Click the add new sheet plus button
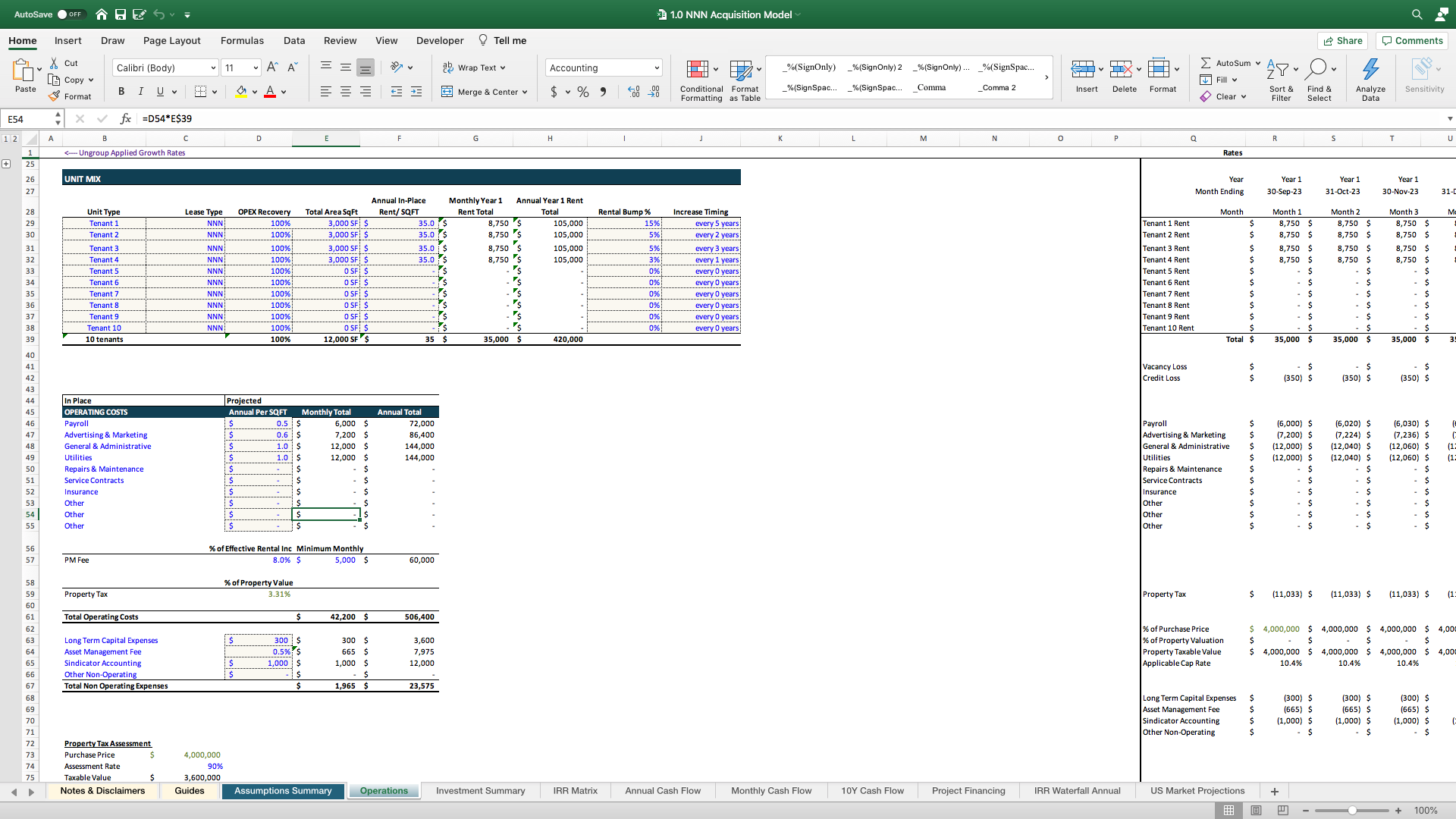The width and height of the screenshot is (1456, 819). click(x=1275, y=792)
